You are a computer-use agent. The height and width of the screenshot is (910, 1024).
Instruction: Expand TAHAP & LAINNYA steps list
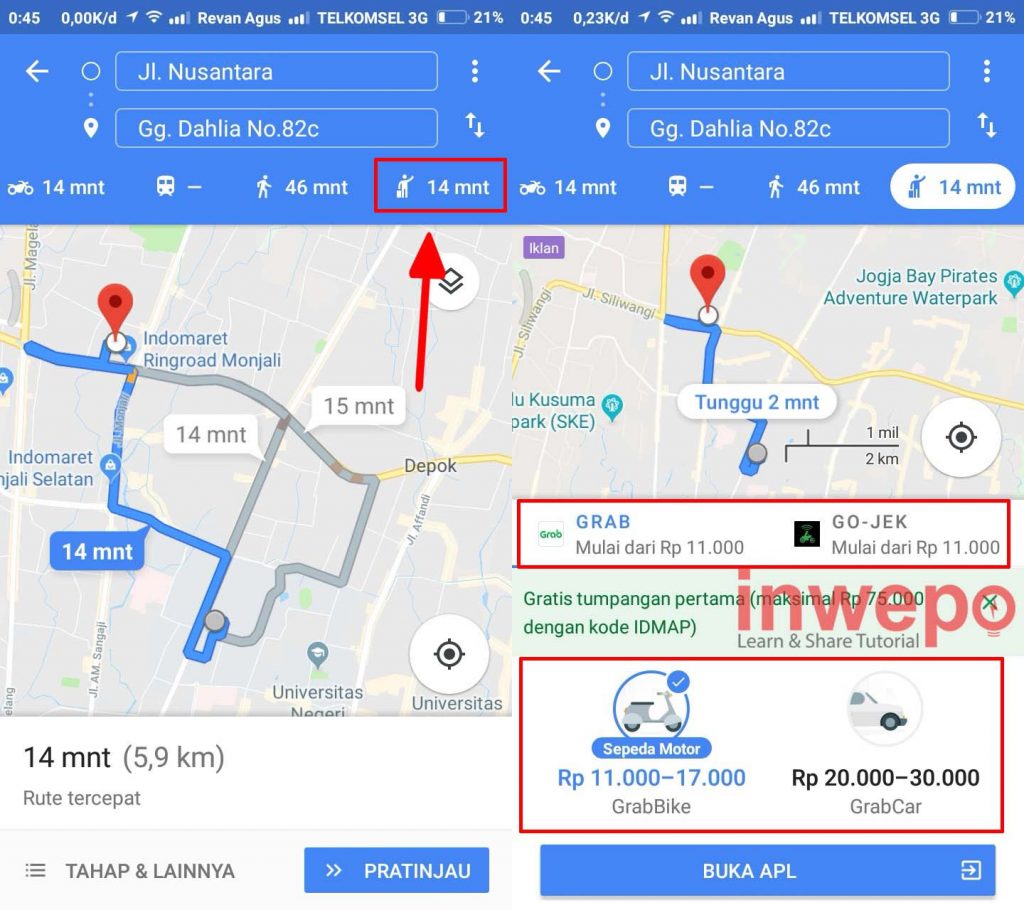click(129, 871)
